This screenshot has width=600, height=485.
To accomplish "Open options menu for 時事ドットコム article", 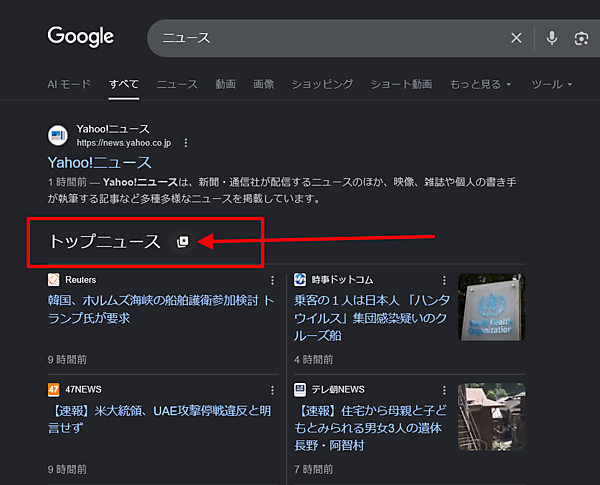I will pos(444,280).
